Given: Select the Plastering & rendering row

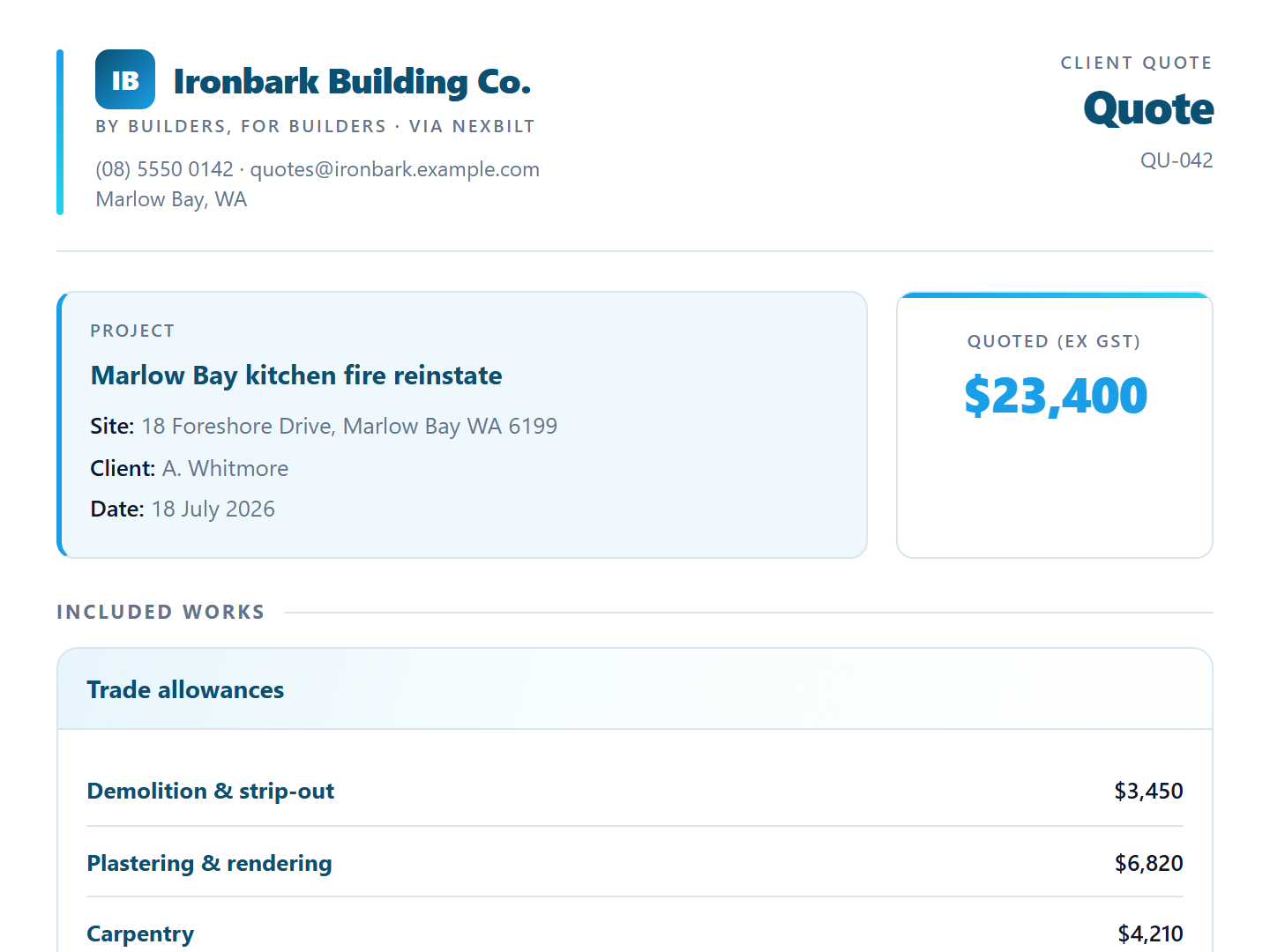Looking at the screenshot, I should pos(635,863).
